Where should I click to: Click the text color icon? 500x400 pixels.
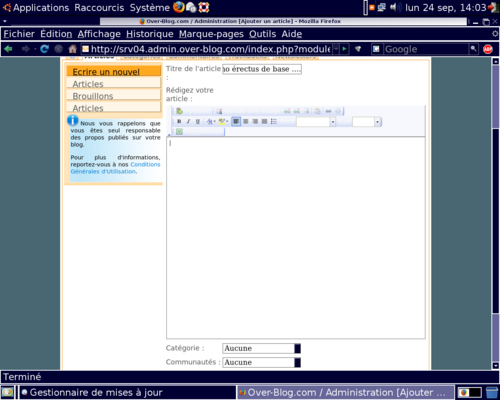point(209,121)
